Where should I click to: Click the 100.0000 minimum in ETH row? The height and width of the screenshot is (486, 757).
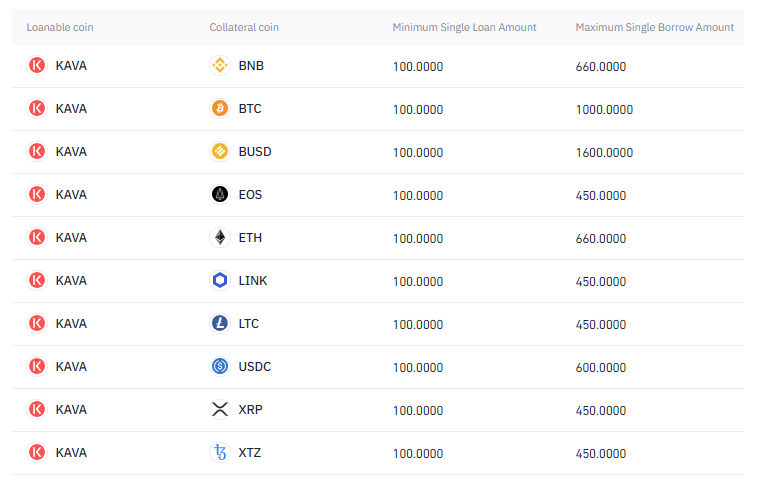click(418, 238)
